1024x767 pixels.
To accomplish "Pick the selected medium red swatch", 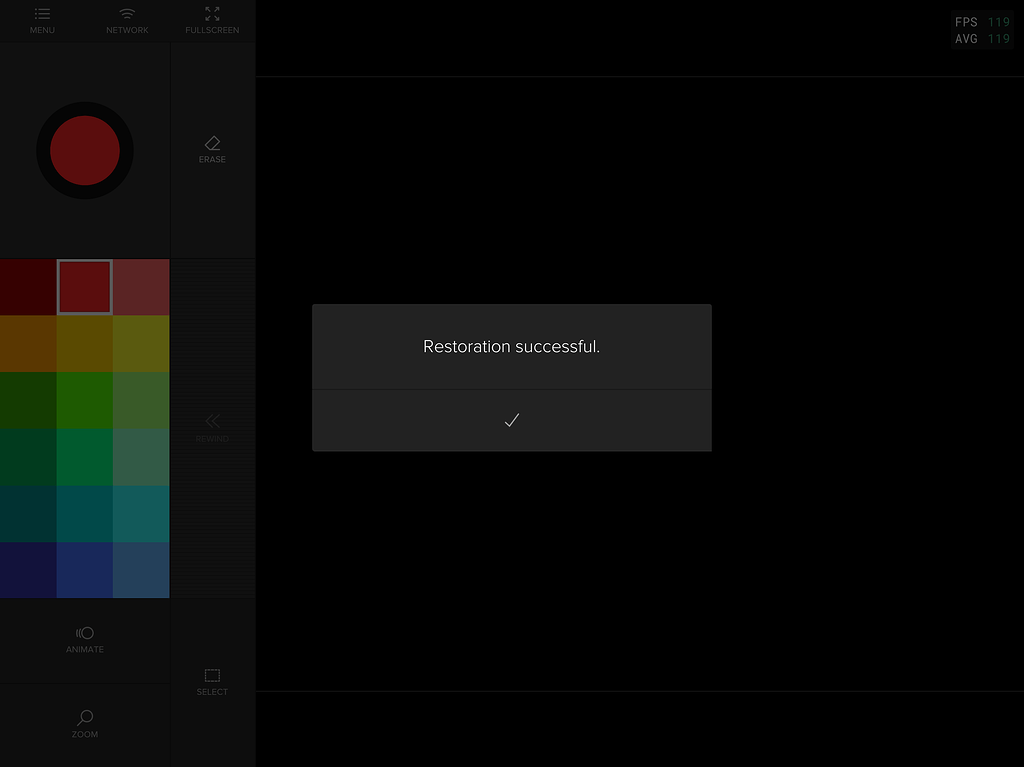I will pos(85,287).
